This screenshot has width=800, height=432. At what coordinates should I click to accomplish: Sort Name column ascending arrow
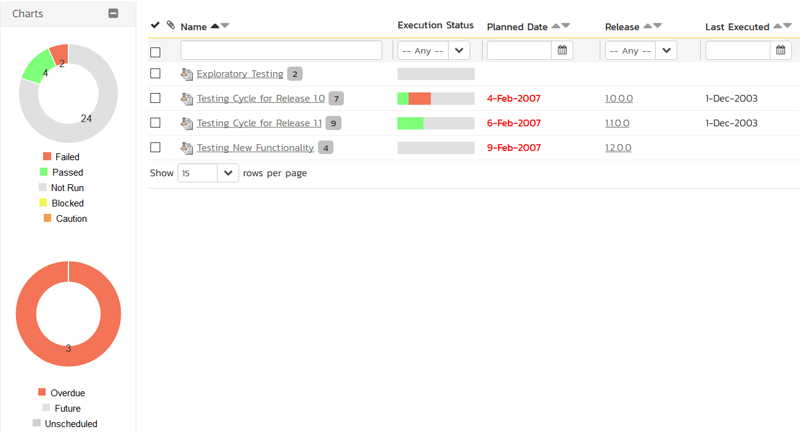[x=214, y=26]
